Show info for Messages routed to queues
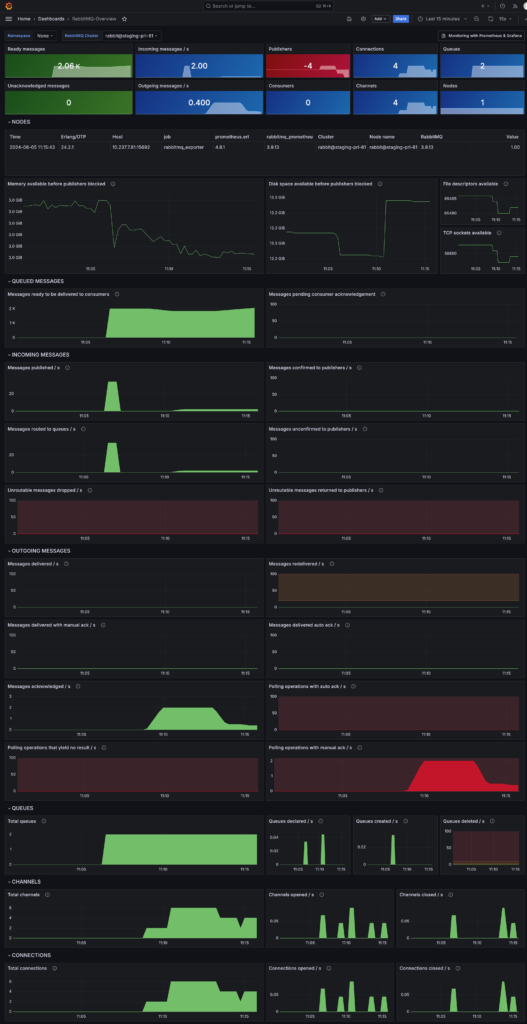The height and width of the screenshot is (1024, 527). 83,429
